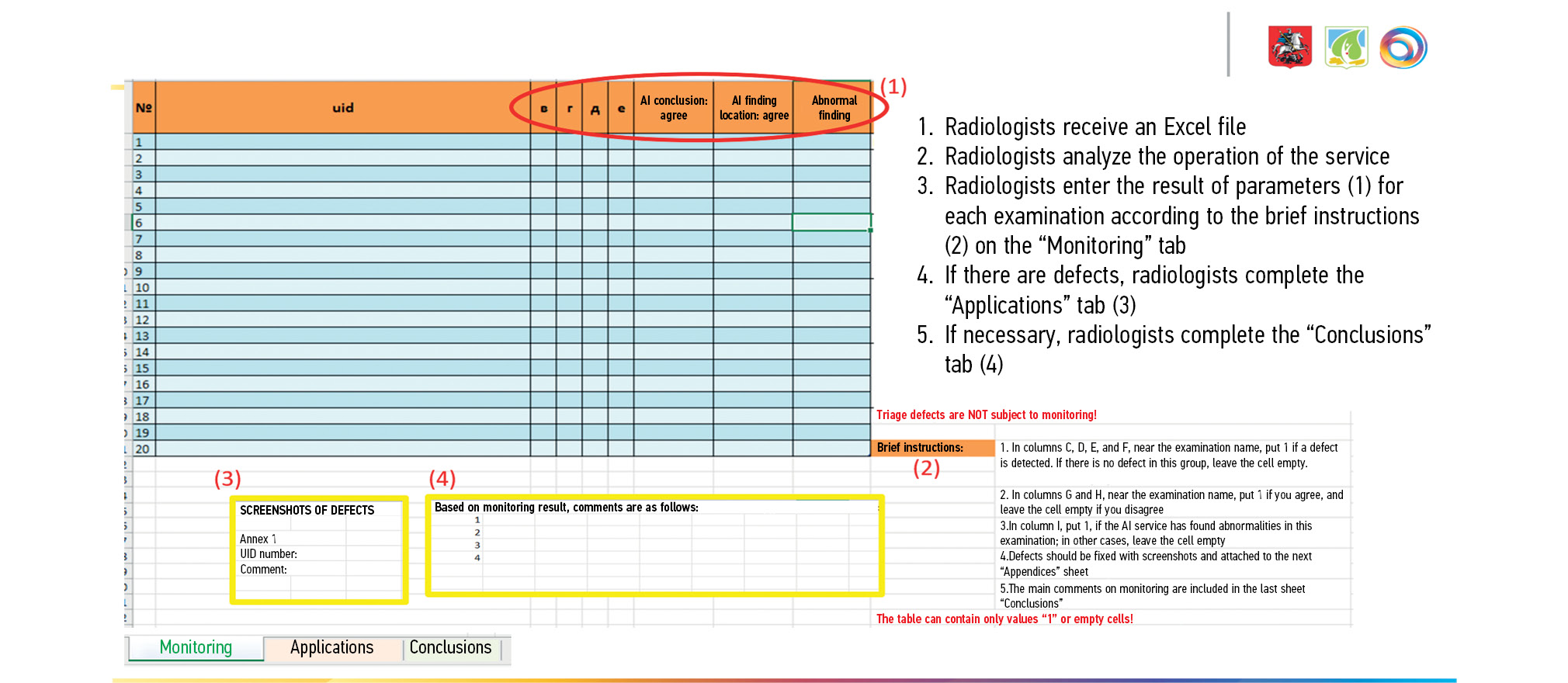Select row number 20 in the table
The image size is (1568, 683).
click(x=142, y=449)
